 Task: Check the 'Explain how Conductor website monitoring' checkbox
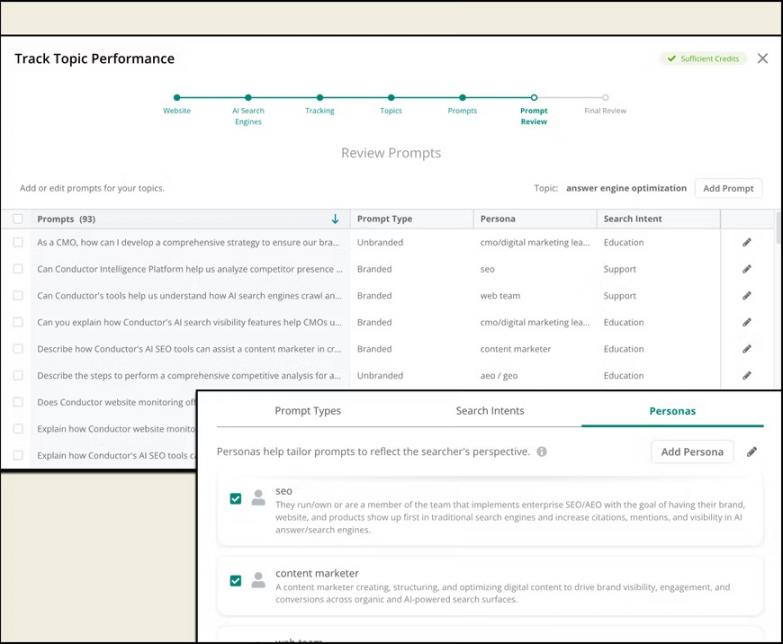(x=18, y=428)
